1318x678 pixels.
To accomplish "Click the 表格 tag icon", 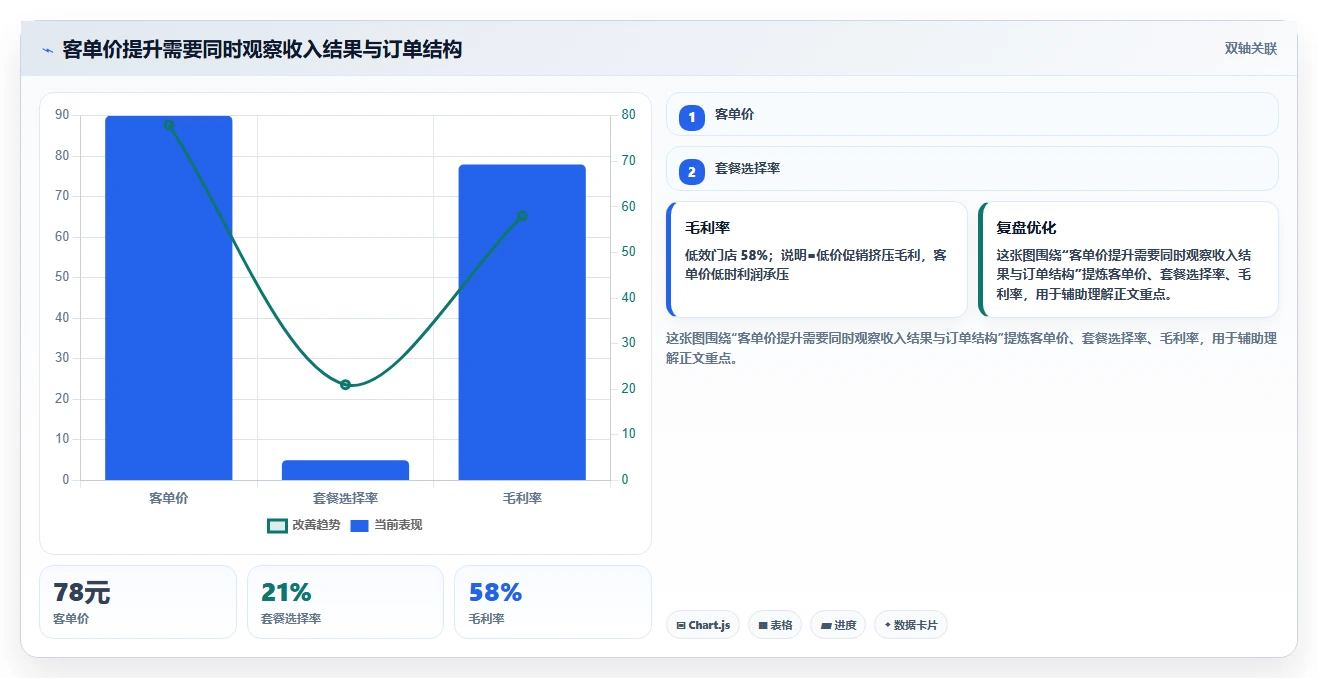I will (763, 626).
